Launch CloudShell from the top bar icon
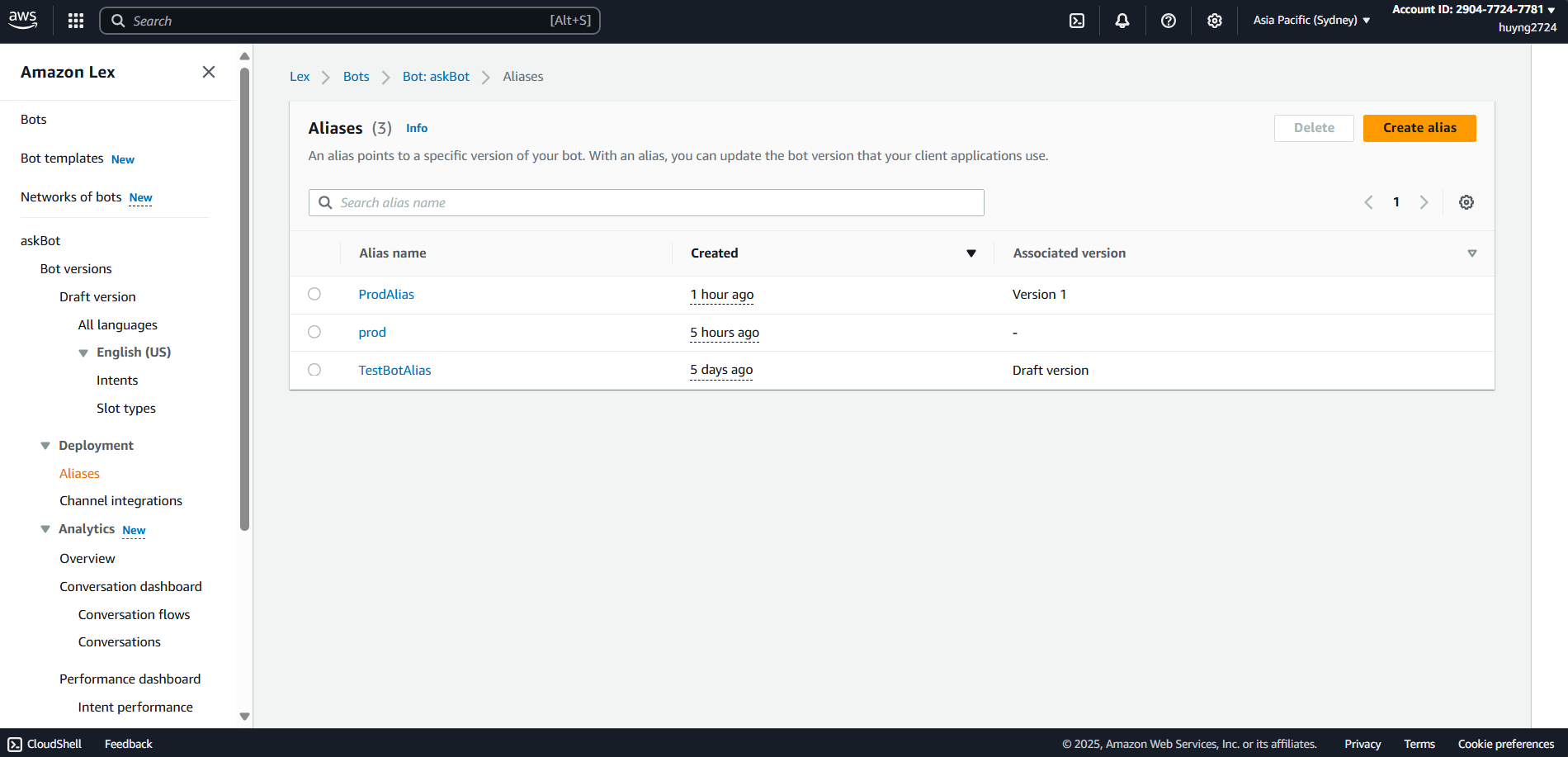 [x=1077, y=21]
